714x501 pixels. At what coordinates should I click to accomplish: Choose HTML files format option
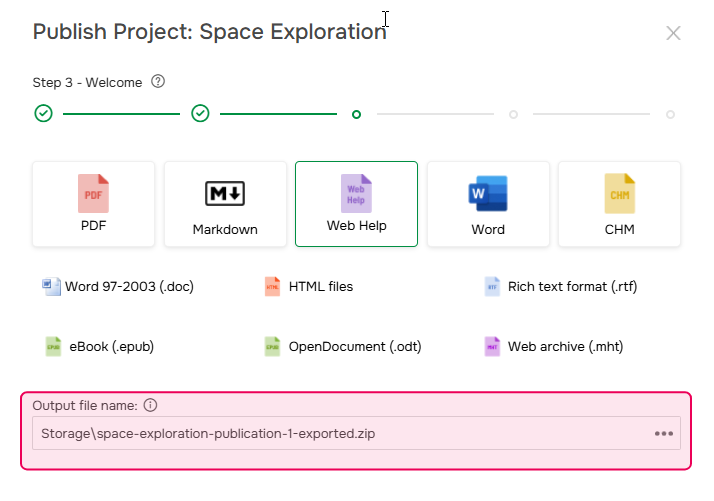coord(309,286)
